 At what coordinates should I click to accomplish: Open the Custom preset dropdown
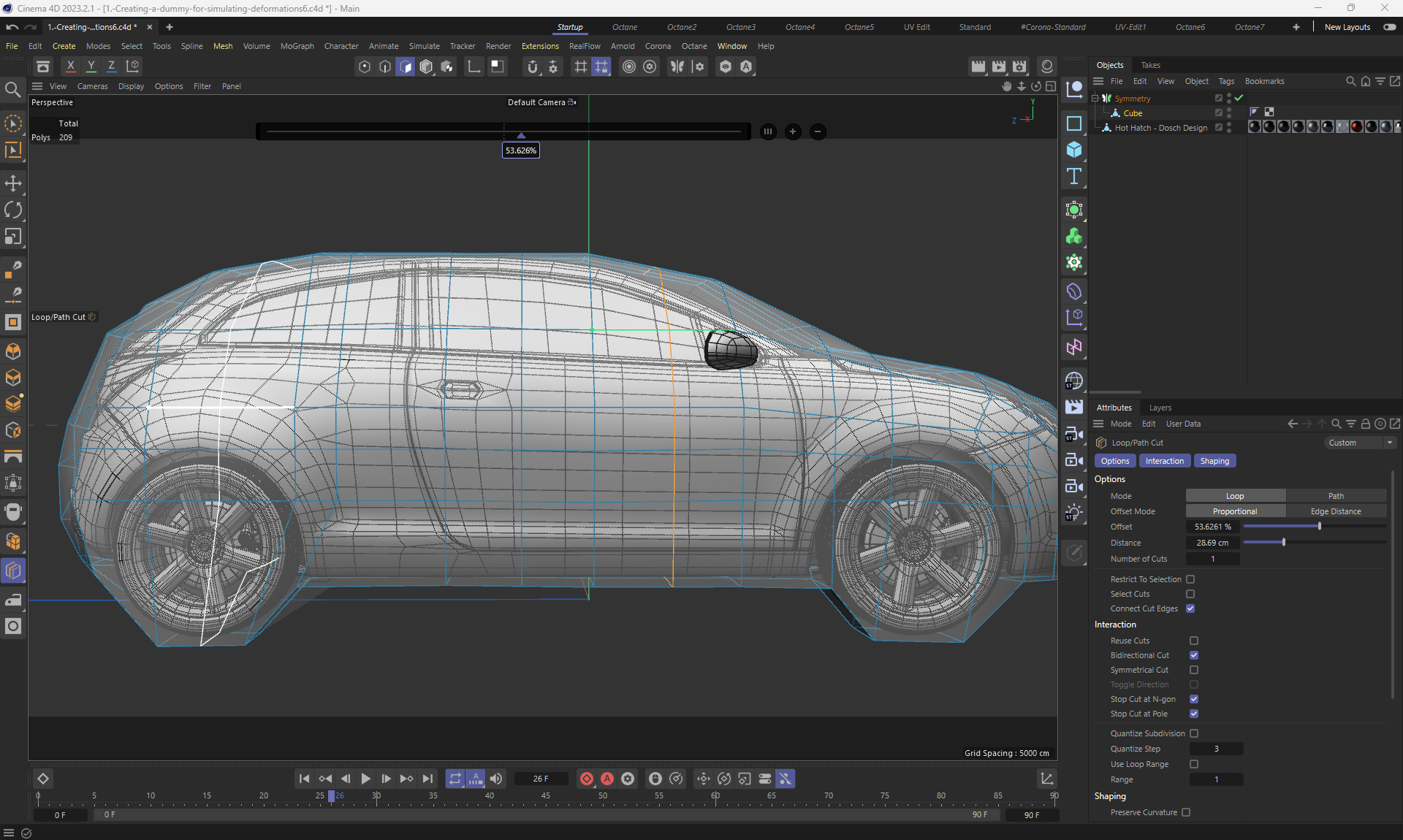pyautogui.click(x=1360, y=443)
